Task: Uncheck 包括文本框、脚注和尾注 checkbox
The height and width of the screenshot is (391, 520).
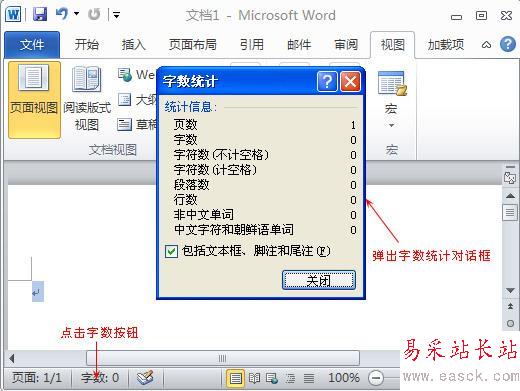Action: [x=171, y=251]
